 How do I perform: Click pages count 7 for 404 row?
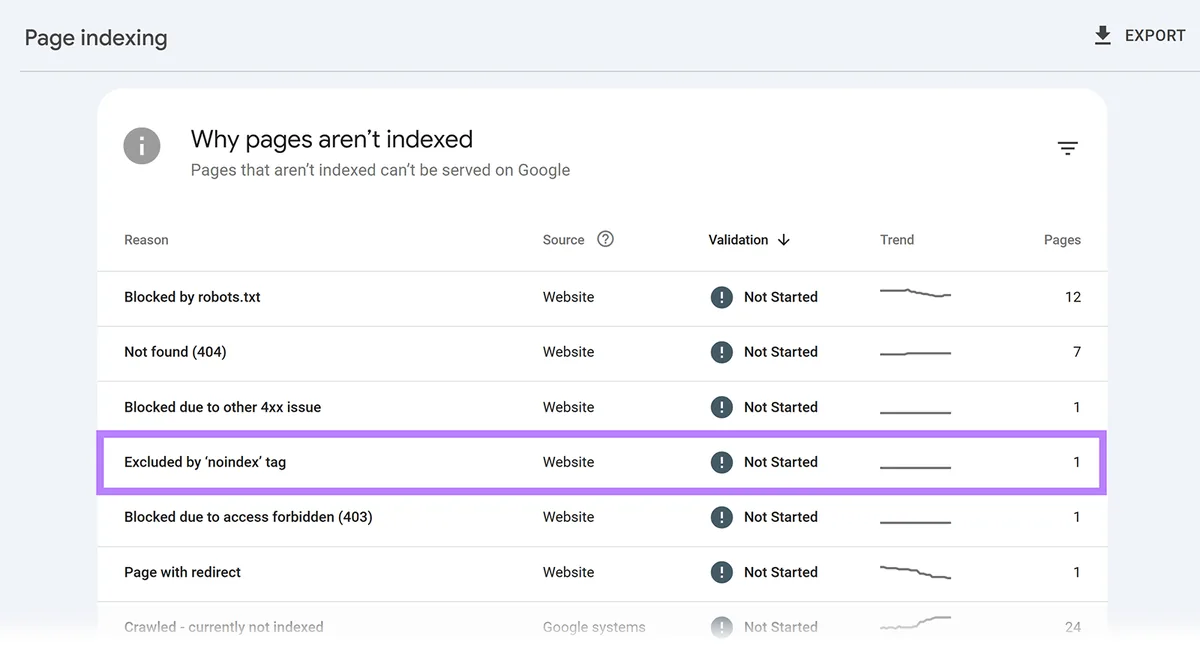click(x=1077, y=352)
